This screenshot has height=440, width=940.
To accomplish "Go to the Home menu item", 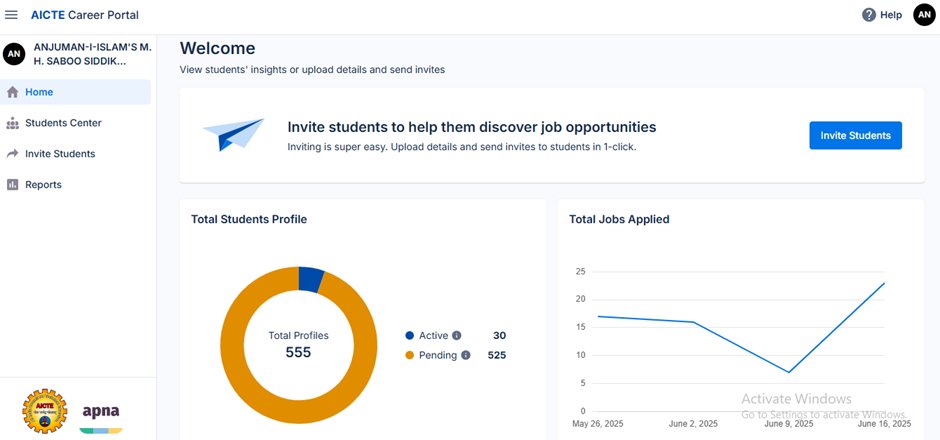I will coord(76,92).
